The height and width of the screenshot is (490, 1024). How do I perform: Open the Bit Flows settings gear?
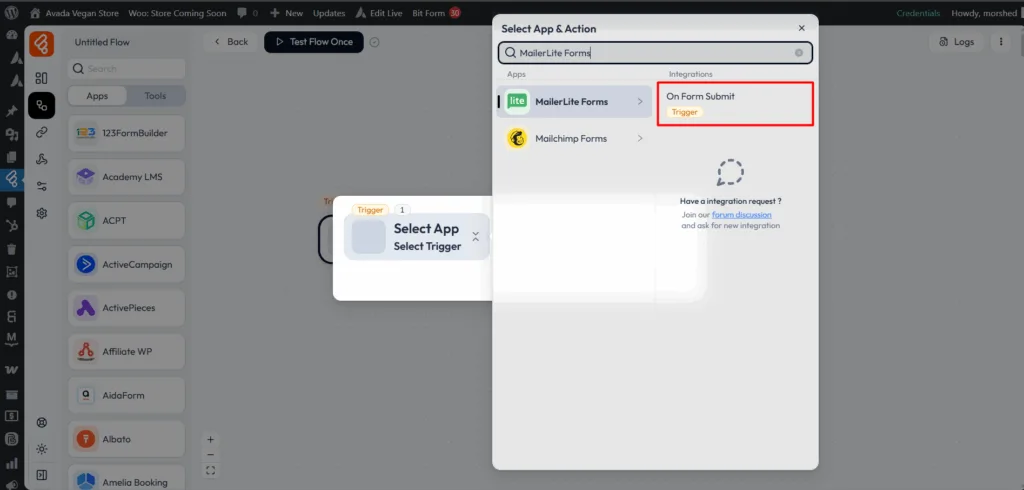click(42, 213)
